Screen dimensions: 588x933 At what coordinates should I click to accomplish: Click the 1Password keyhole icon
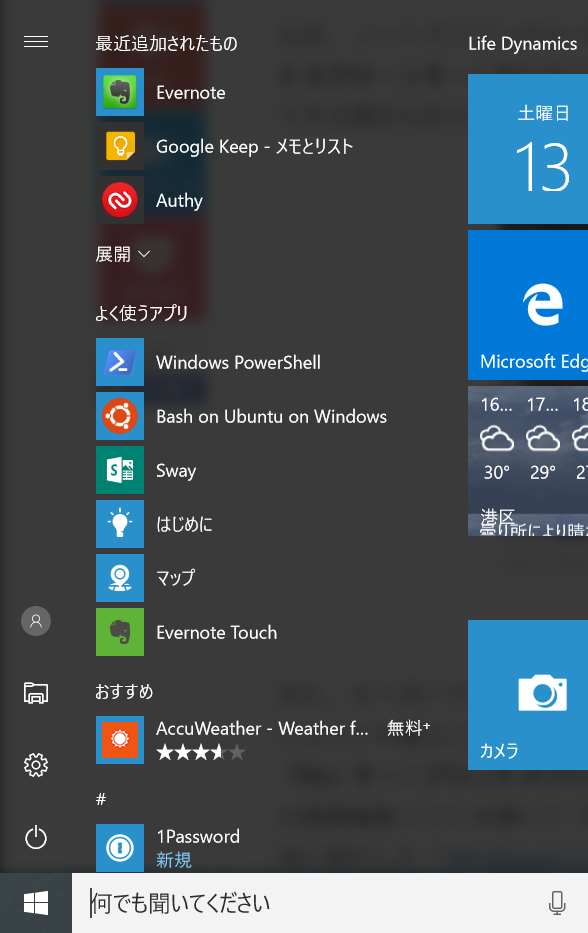[x=120, y=848]
